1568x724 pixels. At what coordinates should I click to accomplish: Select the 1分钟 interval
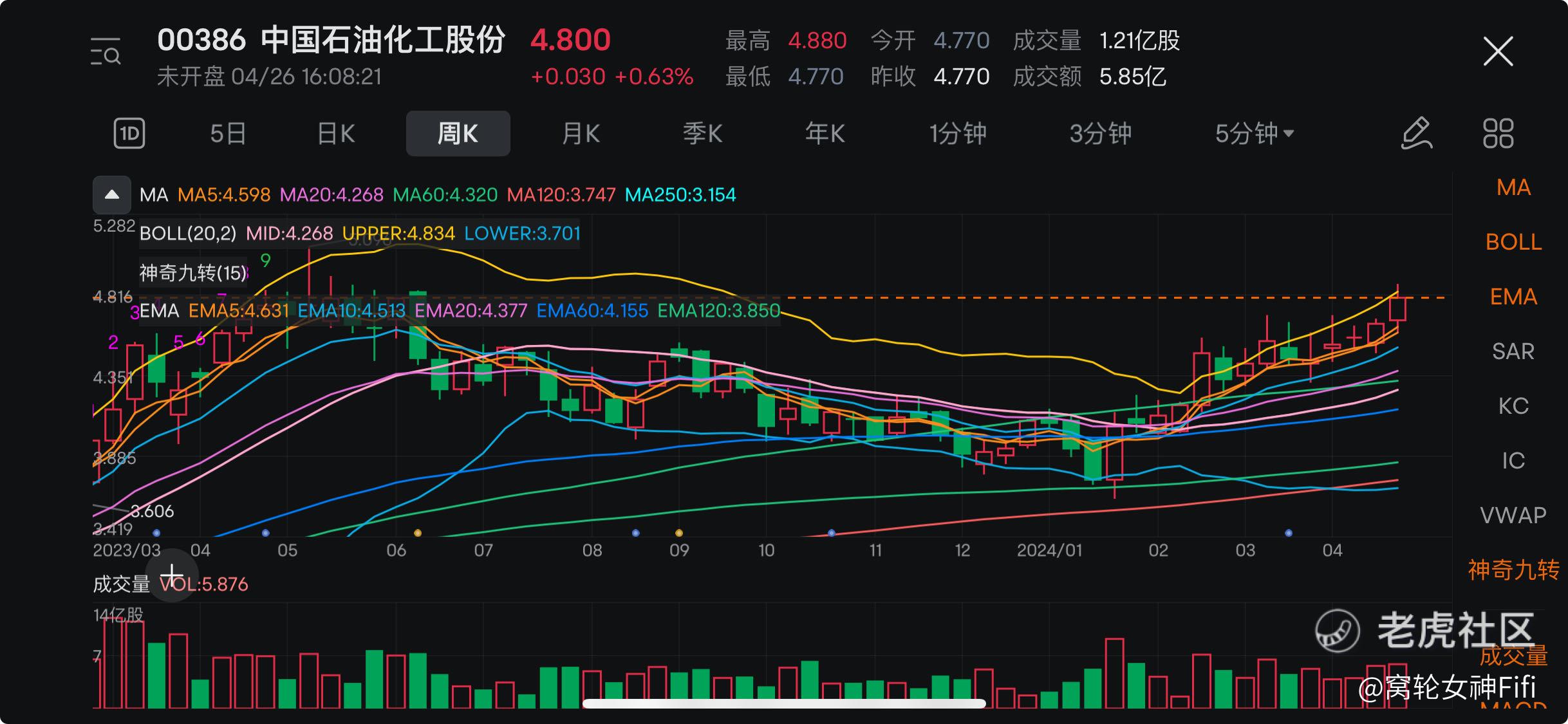tap(958, 134)
